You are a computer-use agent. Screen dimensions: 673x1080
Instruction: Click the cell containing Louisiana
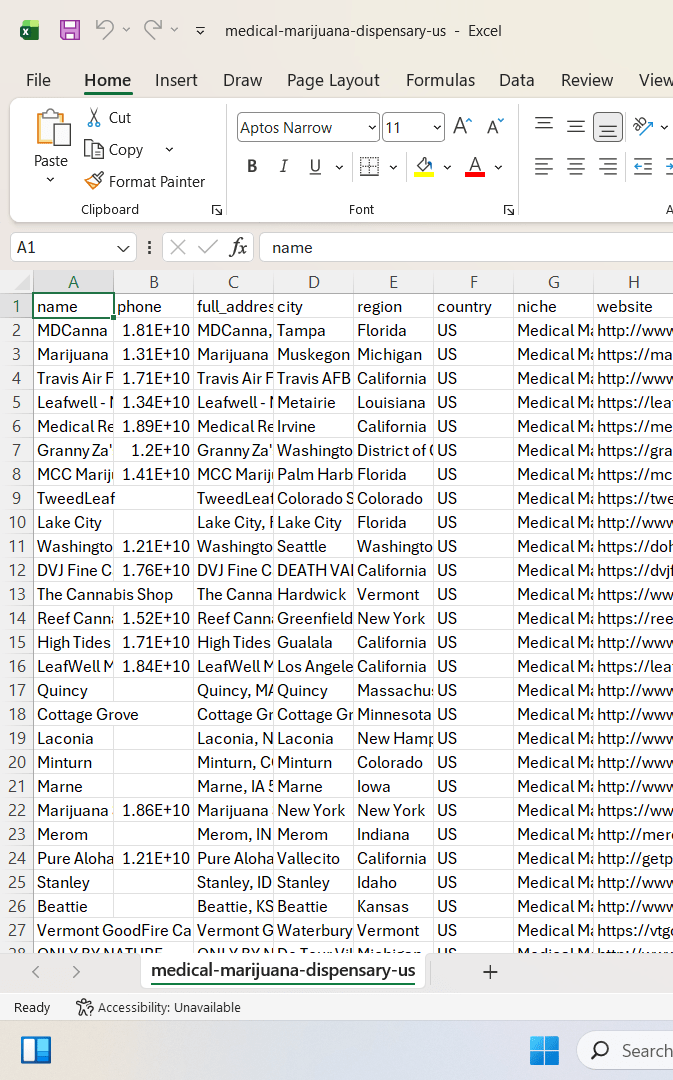393,402
